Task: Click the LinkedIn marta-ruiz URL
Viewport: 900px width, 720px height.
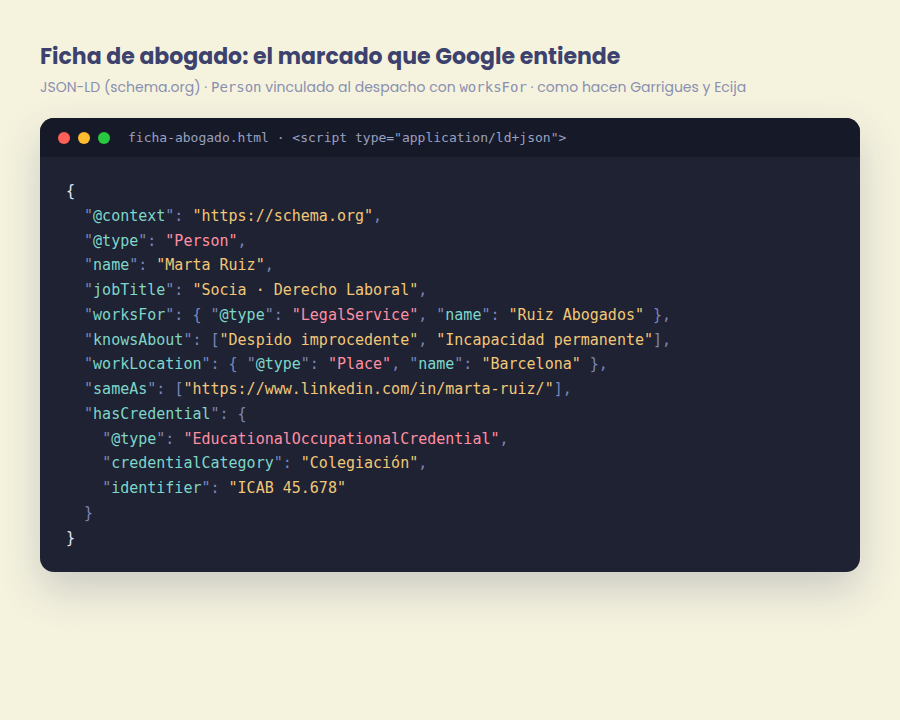Action: (368, 389)
